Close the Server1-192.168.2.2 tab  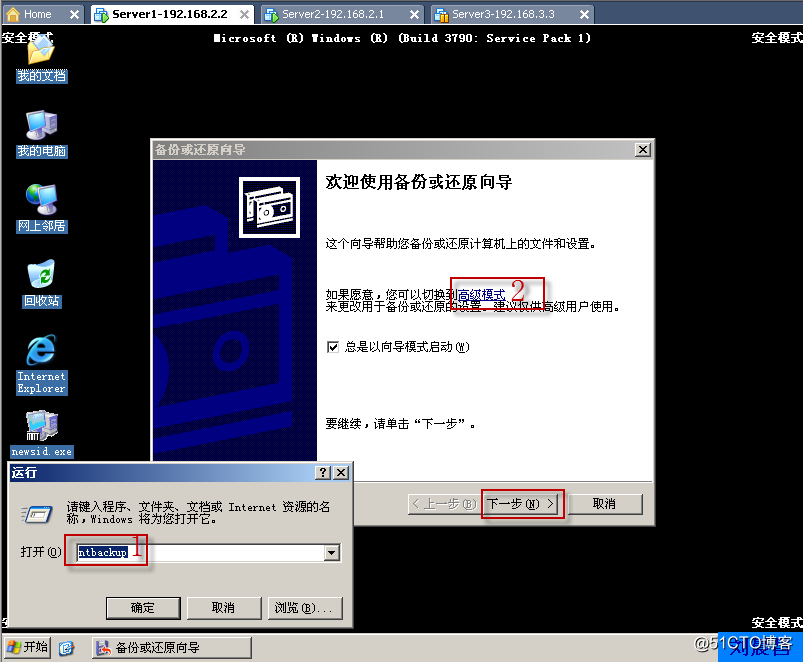coord(244,14)
